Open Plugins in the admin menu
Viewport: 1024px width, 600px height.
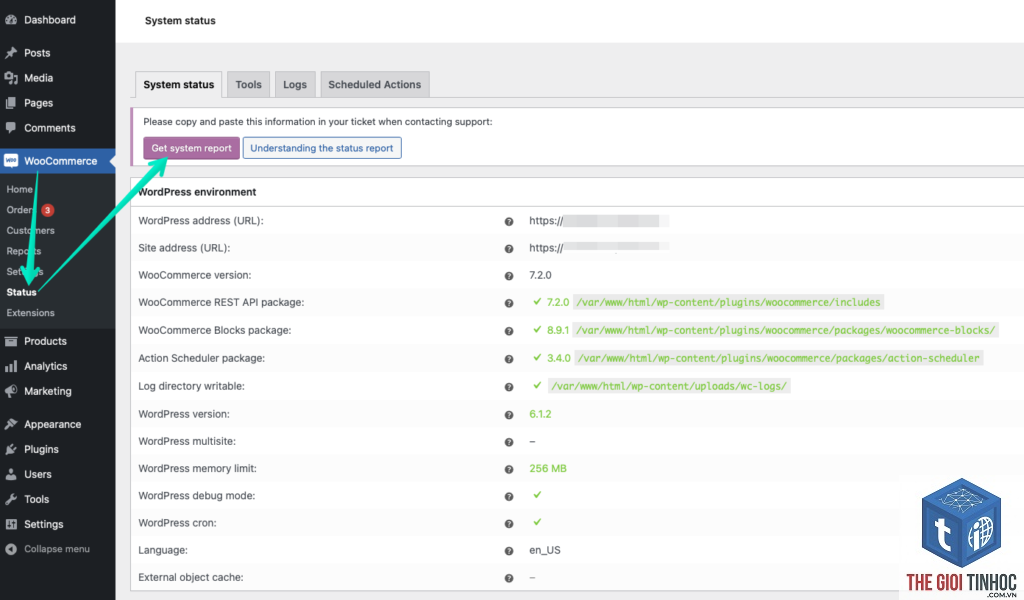(41, 449)
